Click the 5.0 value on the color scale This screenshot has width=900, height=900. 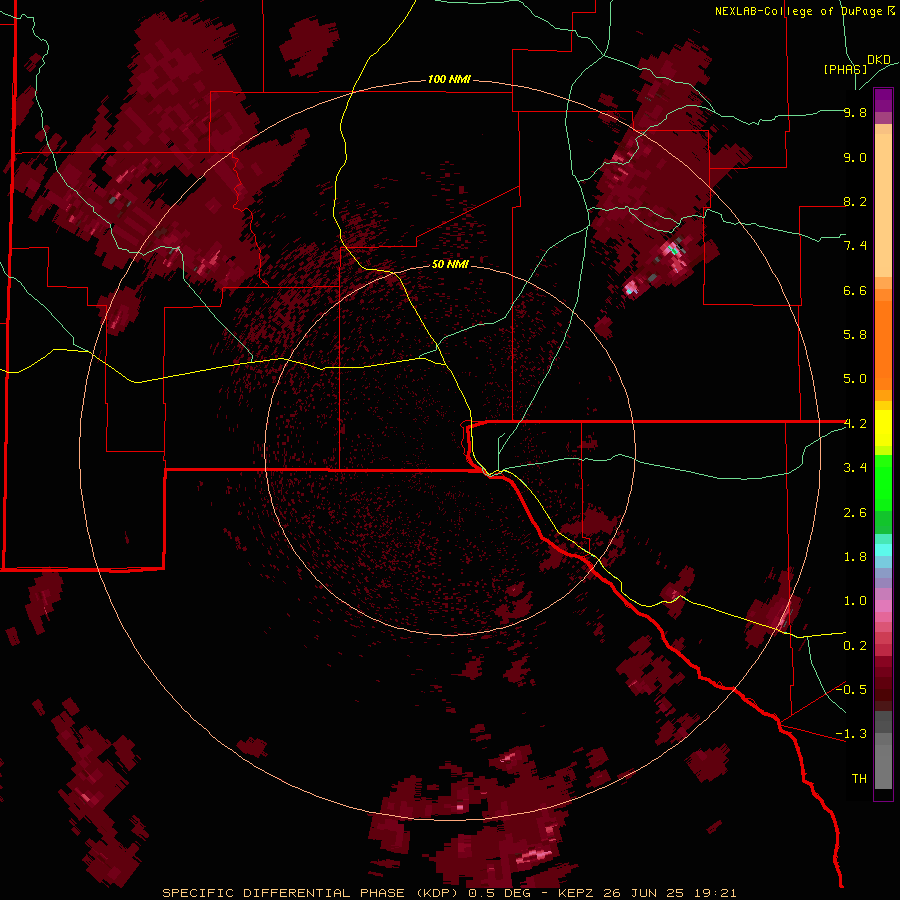[855, 379]
